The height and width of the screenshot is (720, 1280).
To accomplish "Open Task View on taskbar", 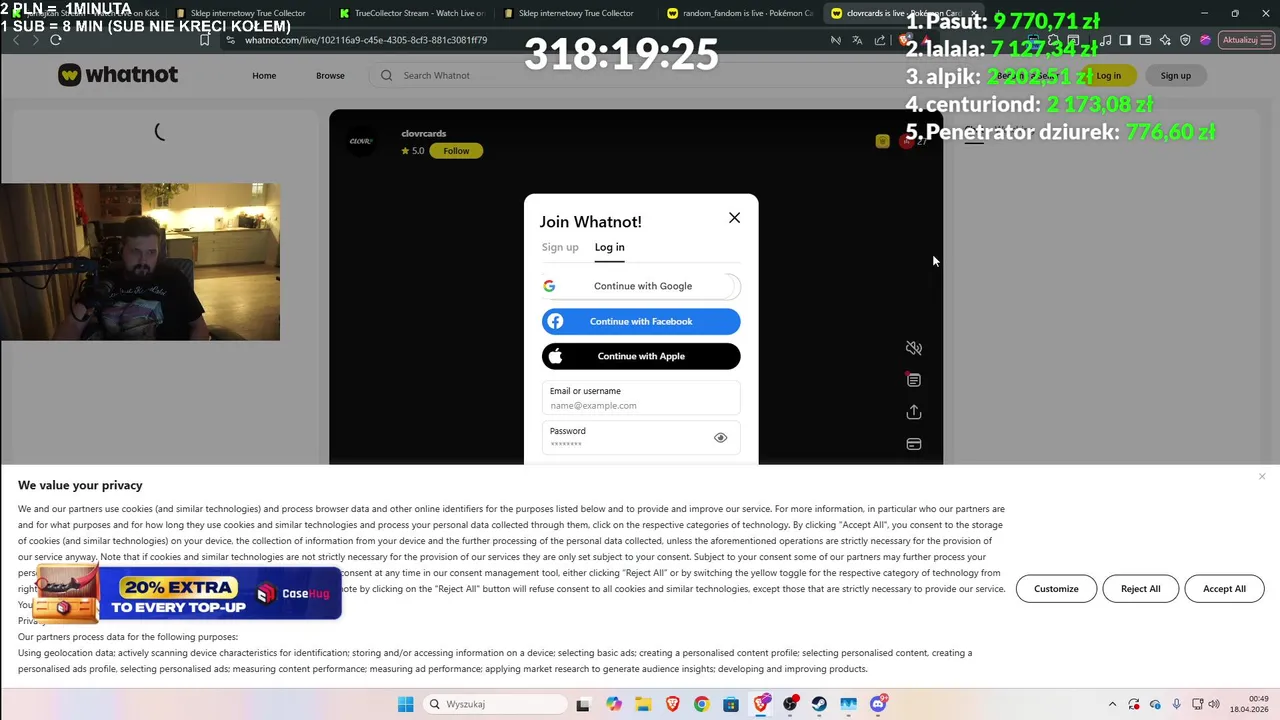I will coord(583,704).
